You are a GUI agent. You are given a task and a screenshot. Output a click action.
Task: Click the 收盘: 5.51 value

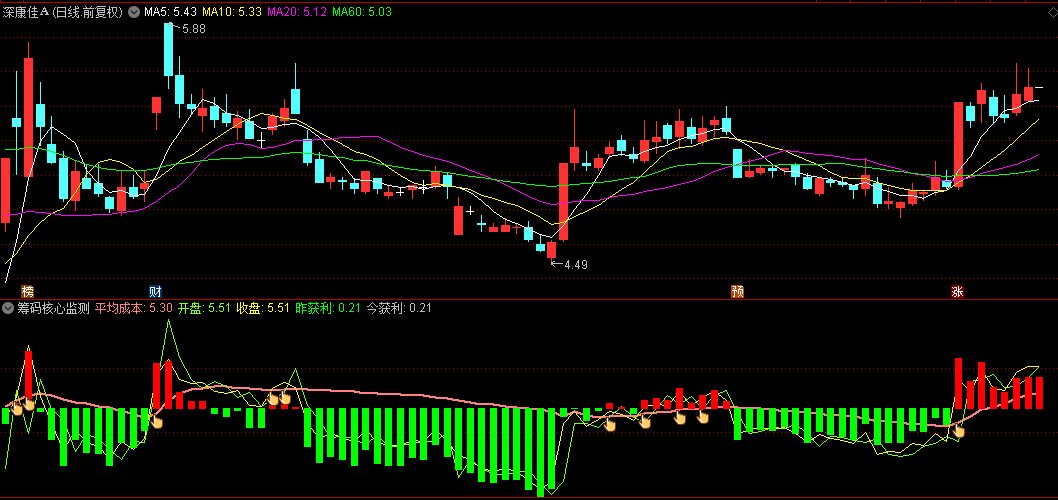click(x=263, y=308)
